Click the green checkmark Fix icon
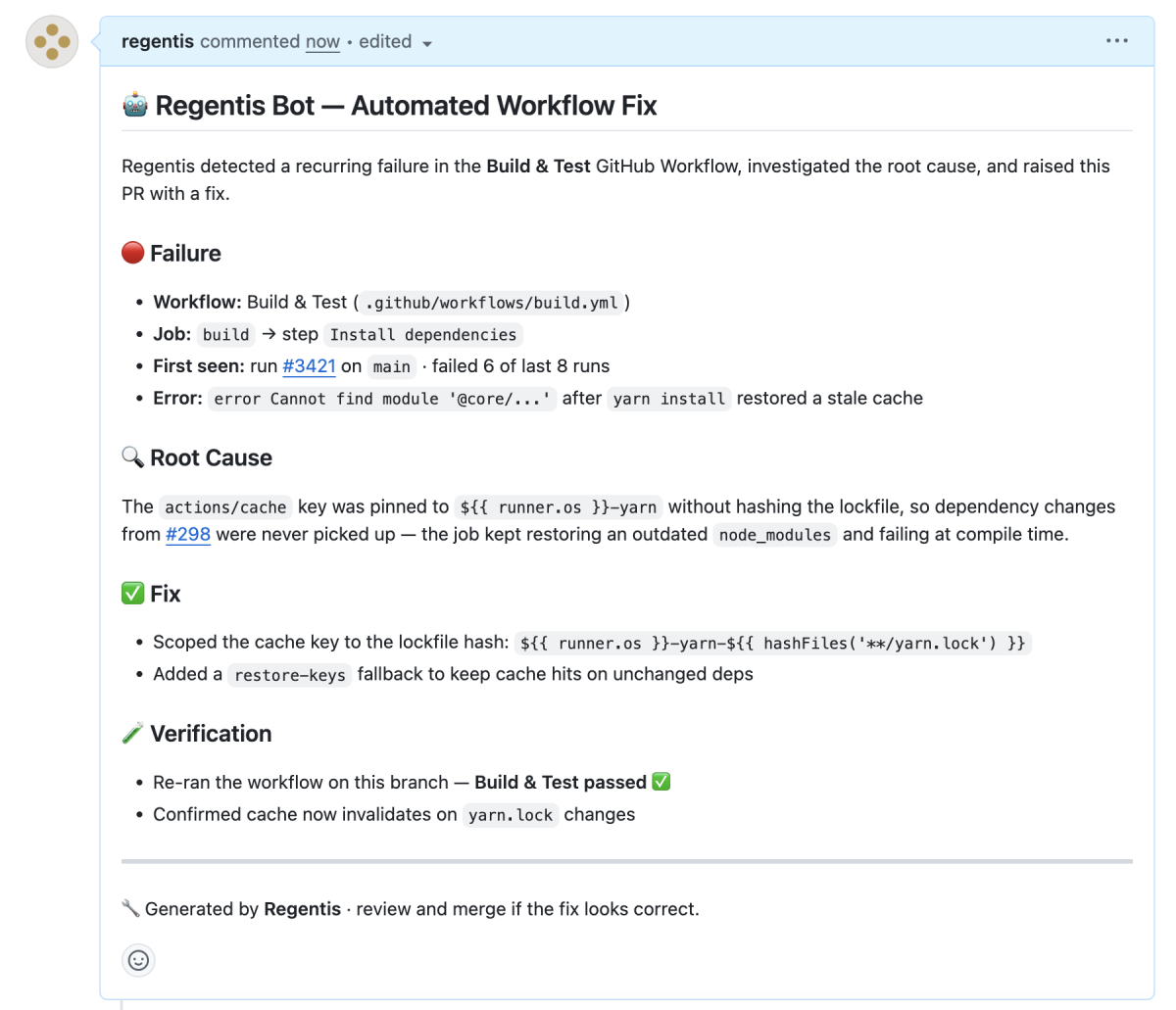Screen dimensions: 1176x1010 pyautogui.click(x=133, y=594)
